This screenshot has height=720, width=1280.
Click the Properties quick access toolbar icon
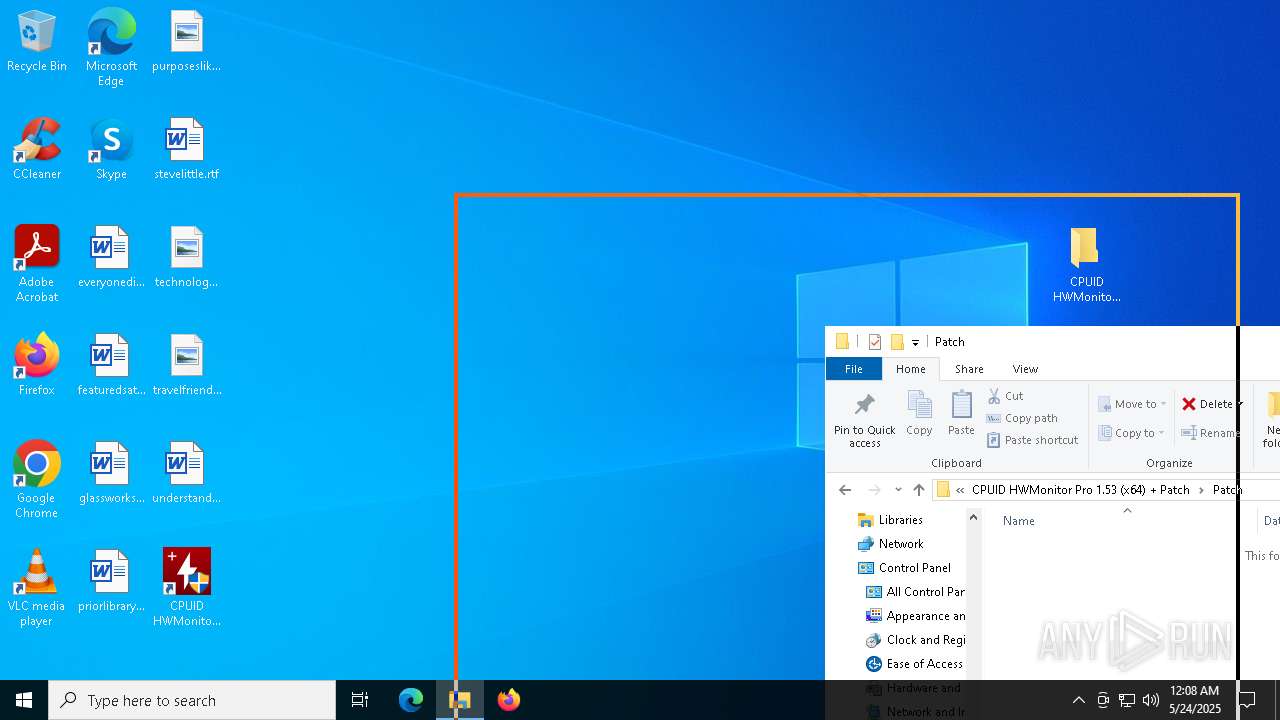(875, 342)
